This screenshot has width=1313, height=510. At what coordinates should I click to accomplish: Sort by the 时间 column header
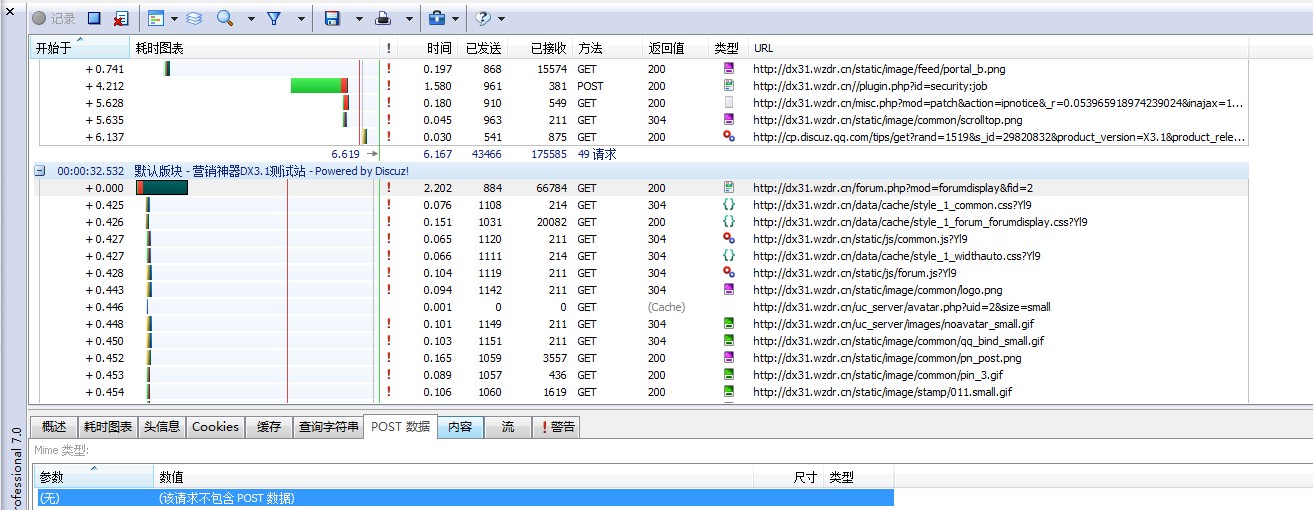click(427, 48)
